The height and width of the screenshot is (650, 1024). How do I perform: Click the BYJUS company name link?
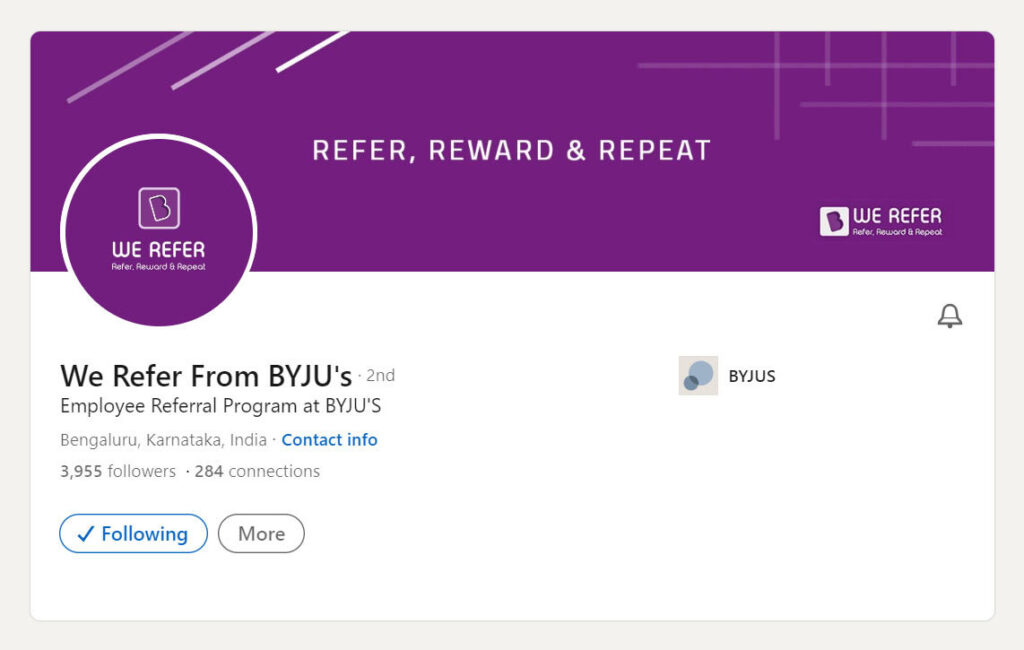tap(752, 376)
